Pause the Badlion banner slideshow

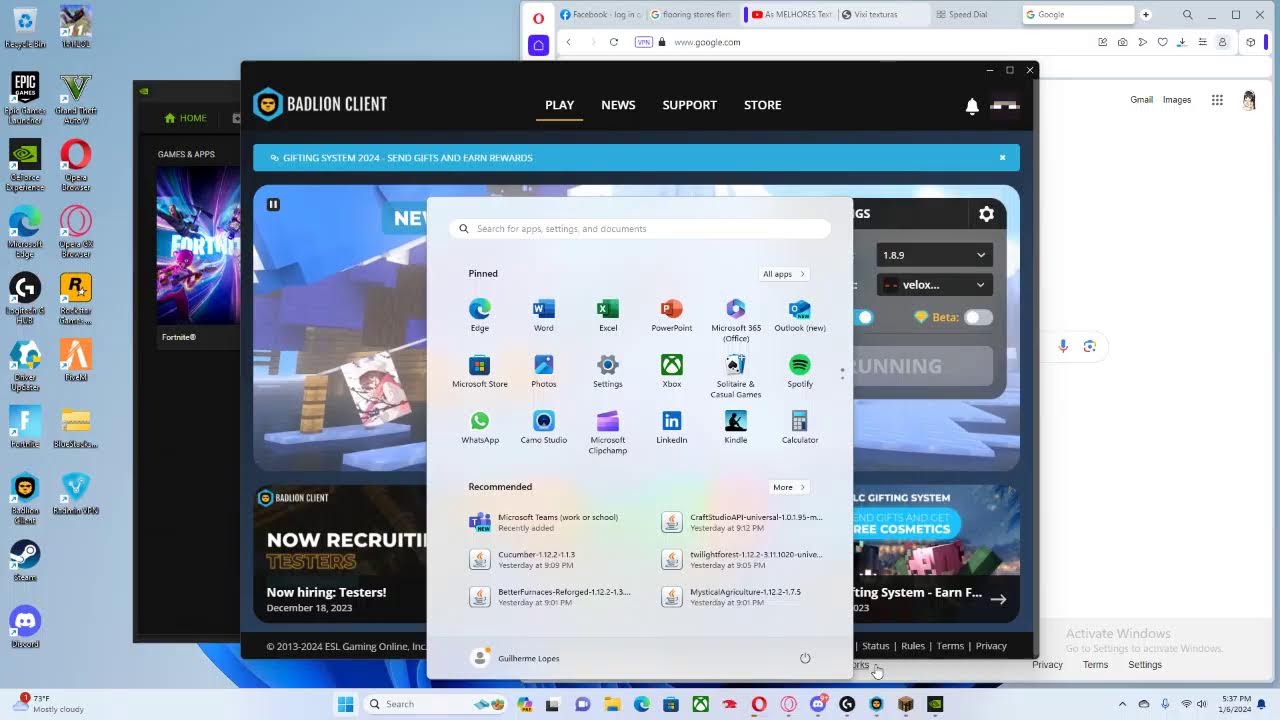tap(273, 204)
